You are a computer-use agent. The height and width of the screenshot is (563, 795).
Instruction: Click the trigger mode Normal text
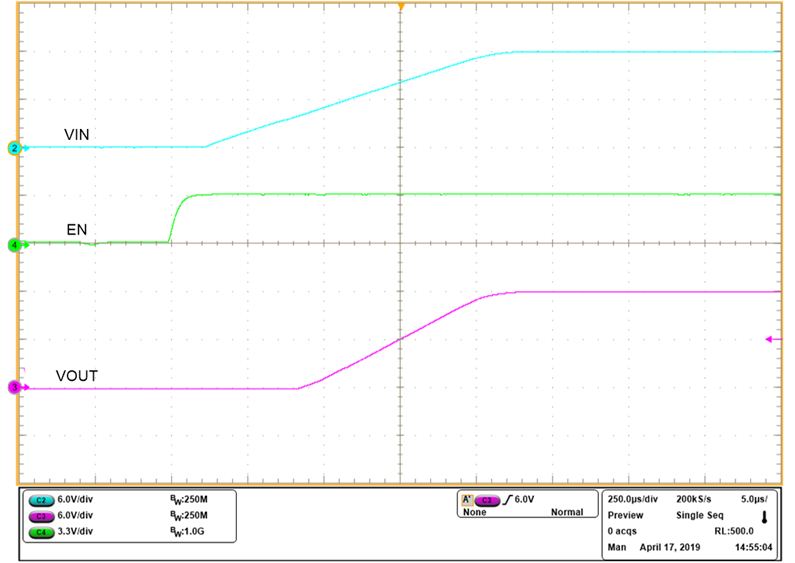pyautogui.click(x=567, y=512)
